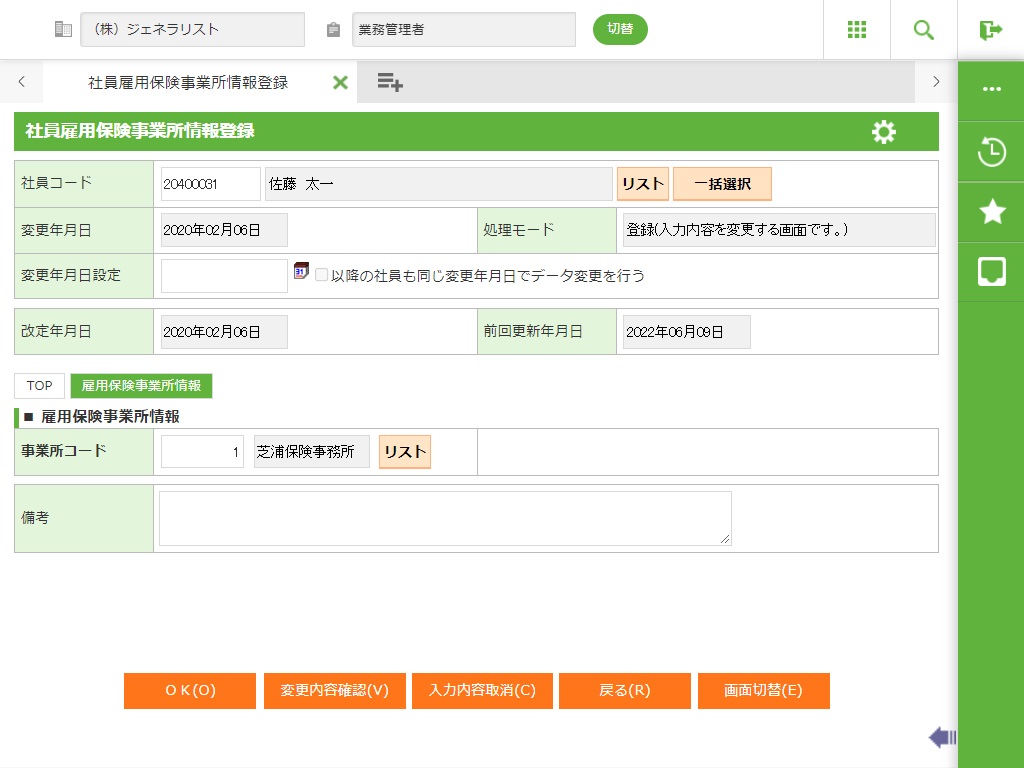Select the 雇用保険事業所情報 tab
Screen dimensions: 1024x768
[x=141, y=386]
